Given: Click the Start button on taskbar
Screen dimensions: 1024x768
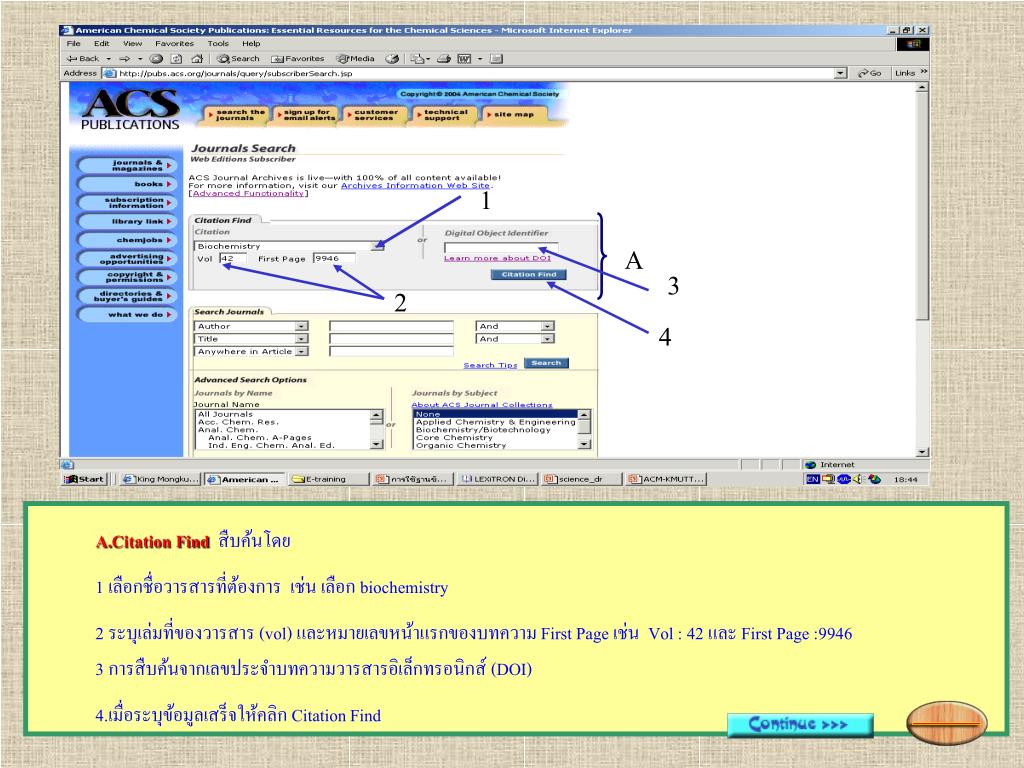Looking at the screenshot, I should pyautogui.click(x=84, y=479).
